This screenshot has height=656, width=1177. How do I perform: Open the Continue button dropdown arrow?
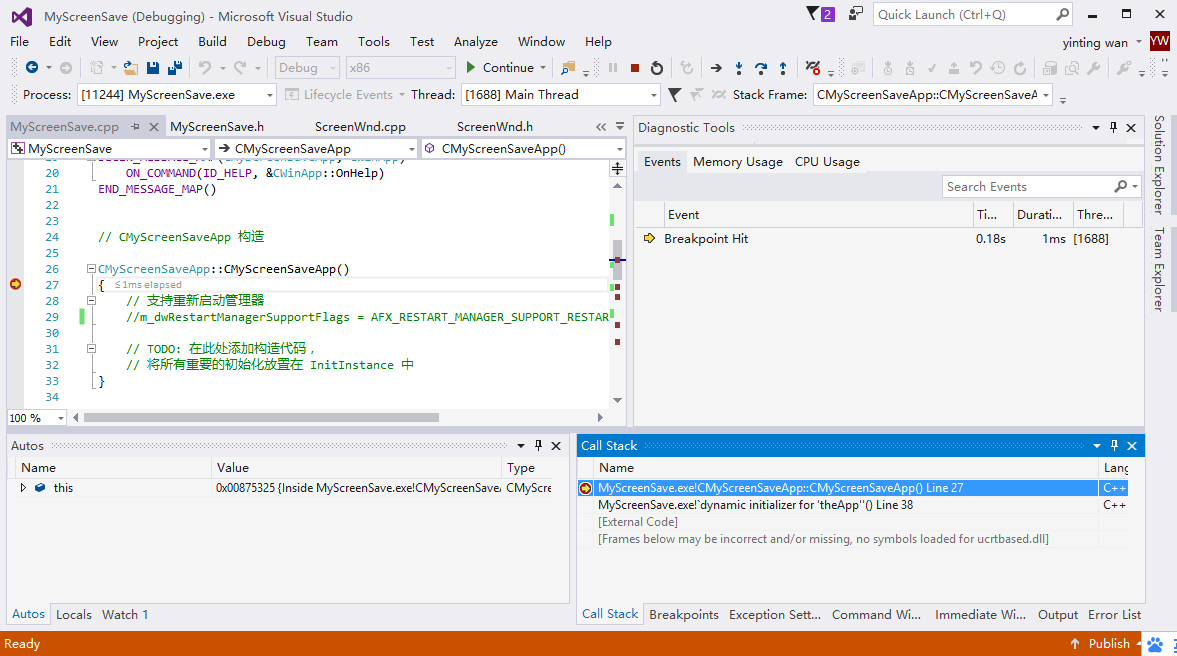point(543,68)
